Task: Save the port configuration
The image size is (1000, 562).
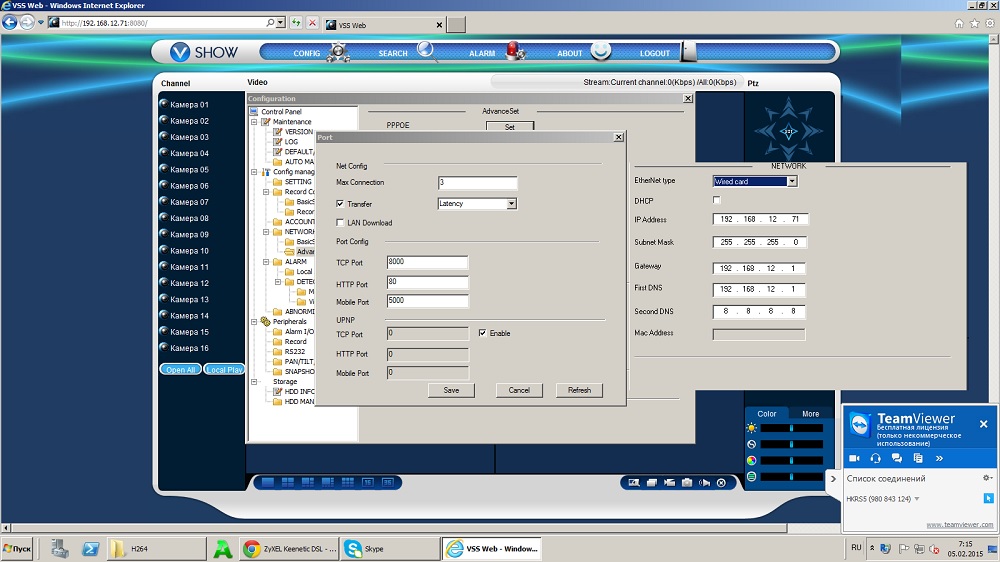Action: point(451,390)
